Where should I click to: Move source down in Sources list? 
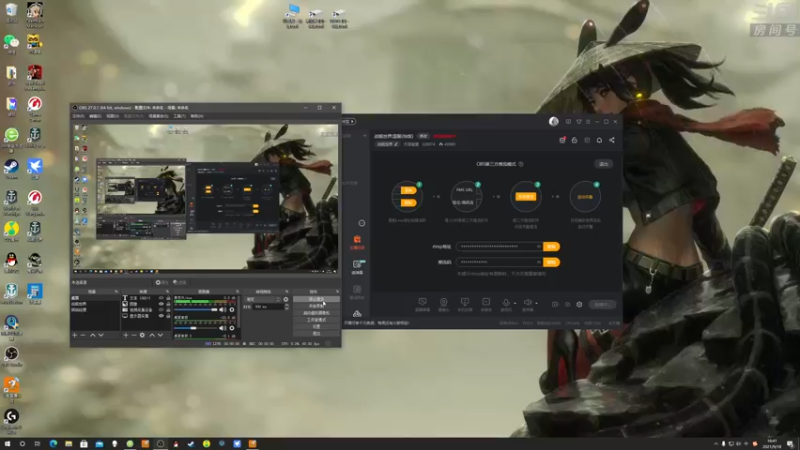coord(160,335)
